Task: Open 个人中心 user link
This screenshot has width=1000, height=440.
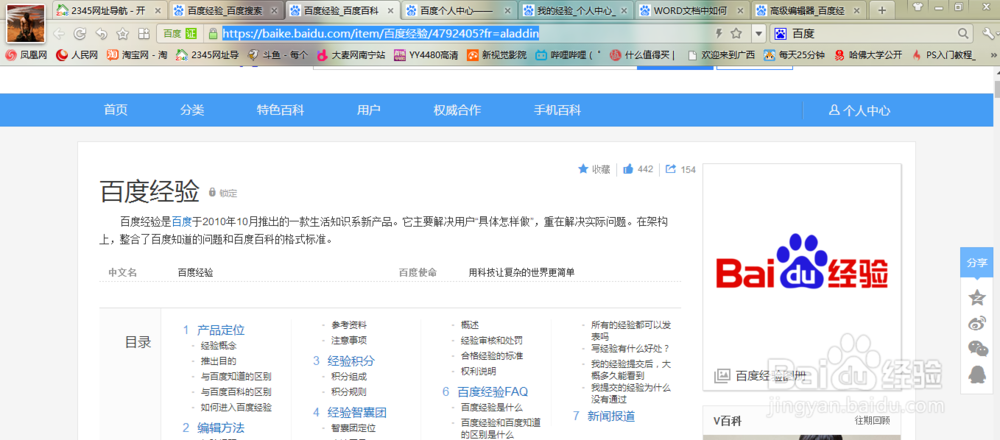Action: (860, 110)
